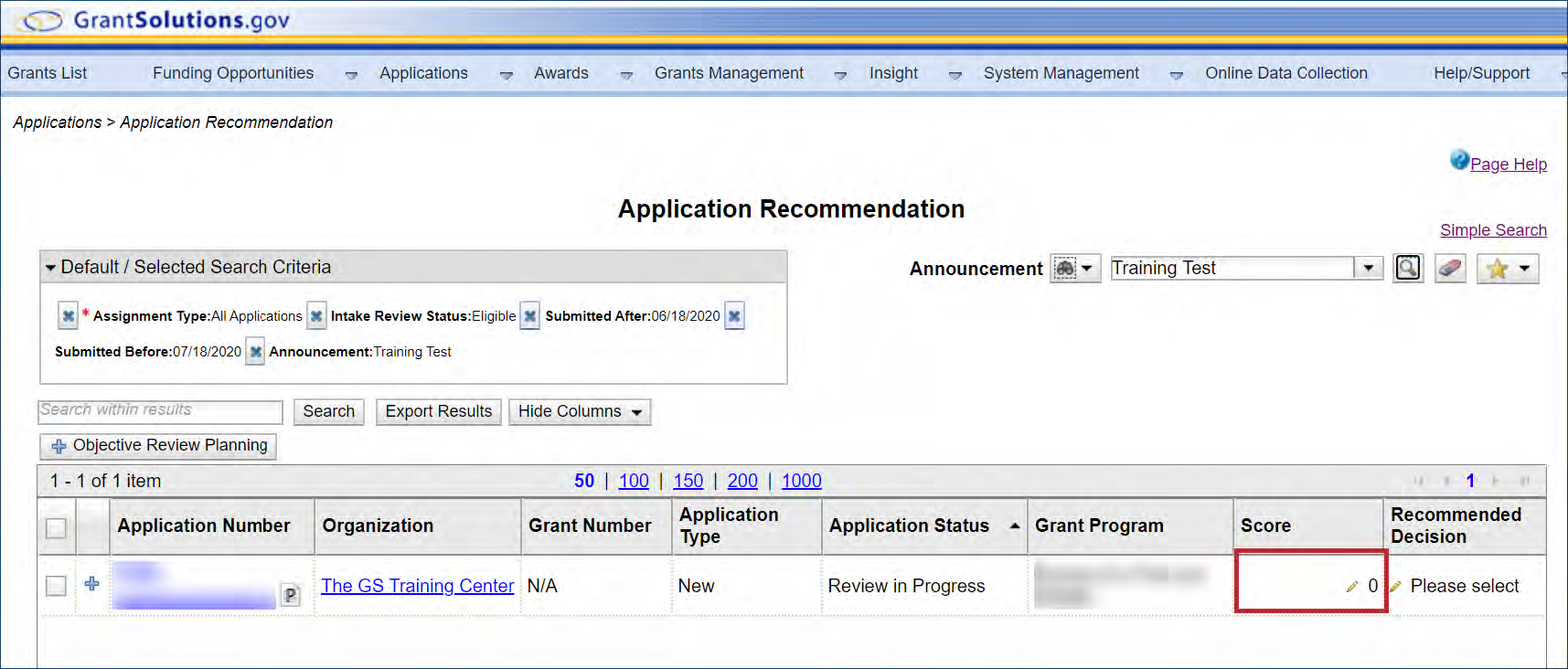Click the Export Results button

coord(438,412)
